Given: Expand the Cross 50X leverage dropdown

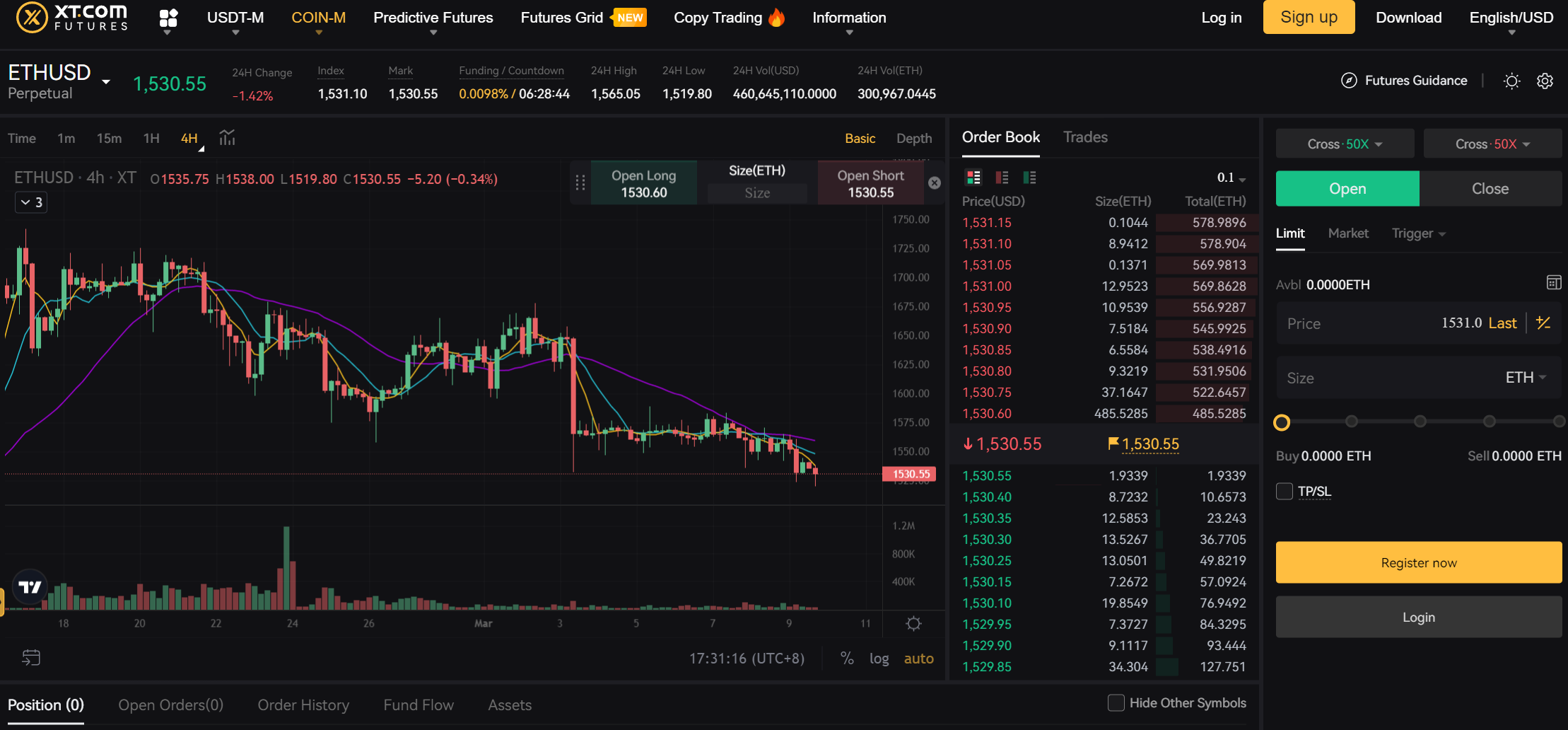Looking at the screenshot, I should (1344, 143).
